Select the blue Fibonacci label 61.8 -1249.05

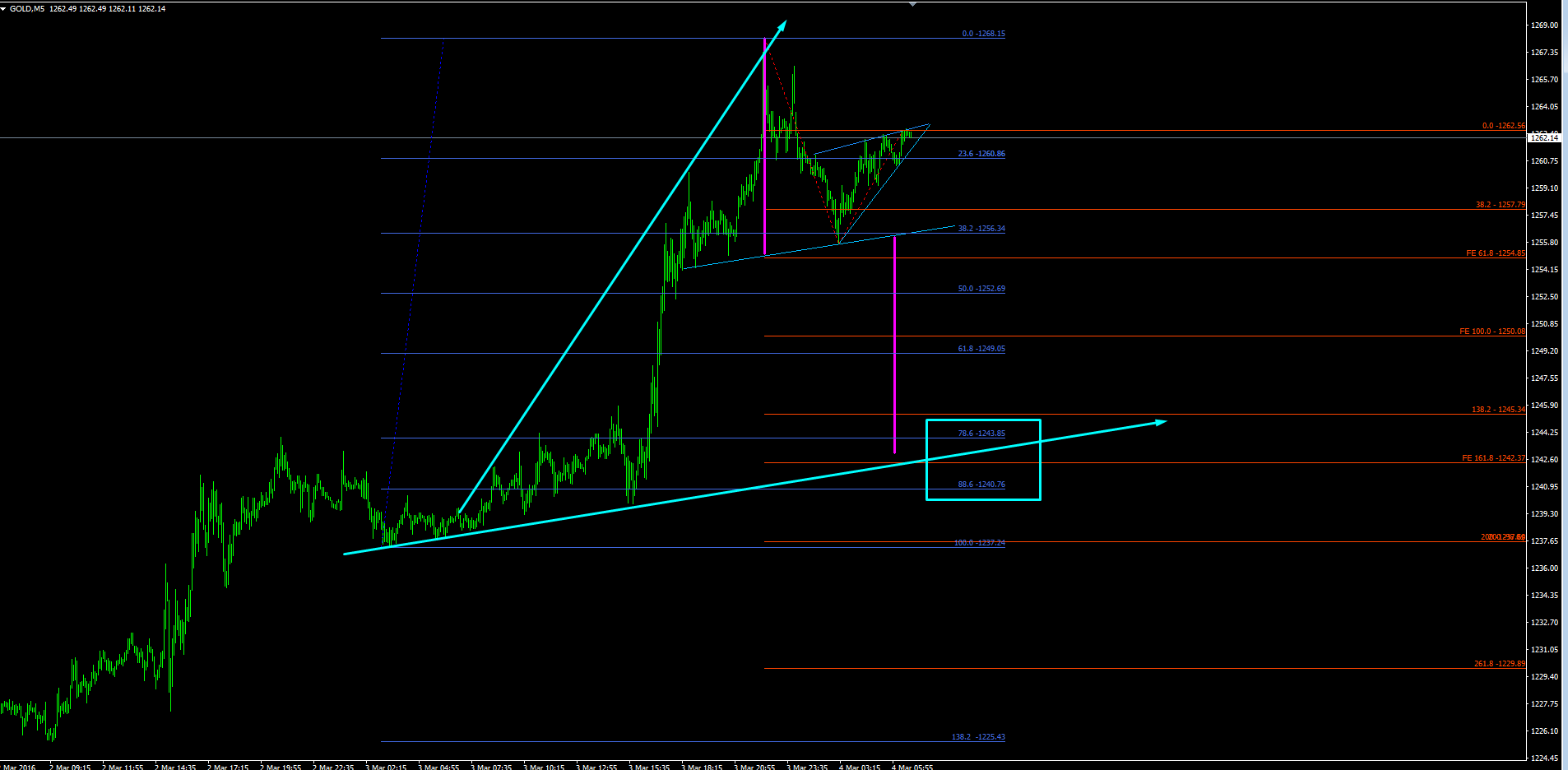[x=981, y=349]
